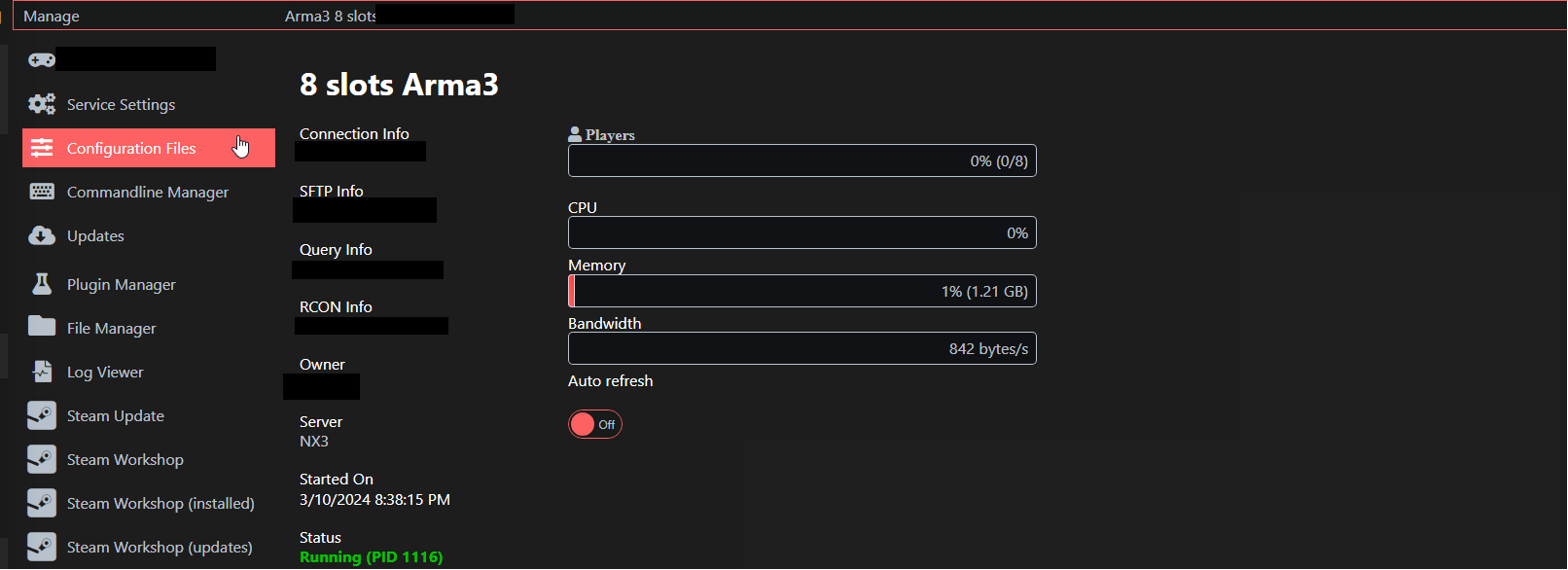The width and height of the screenshot is (1568, 570).
Task: Click the Log Viewer file icon
Action: (x=42, y=372)
